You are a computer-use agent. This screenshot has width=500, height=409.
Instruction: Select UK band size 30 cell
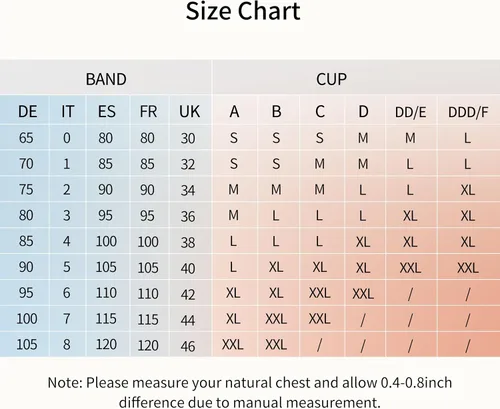[x=188, y=138]
